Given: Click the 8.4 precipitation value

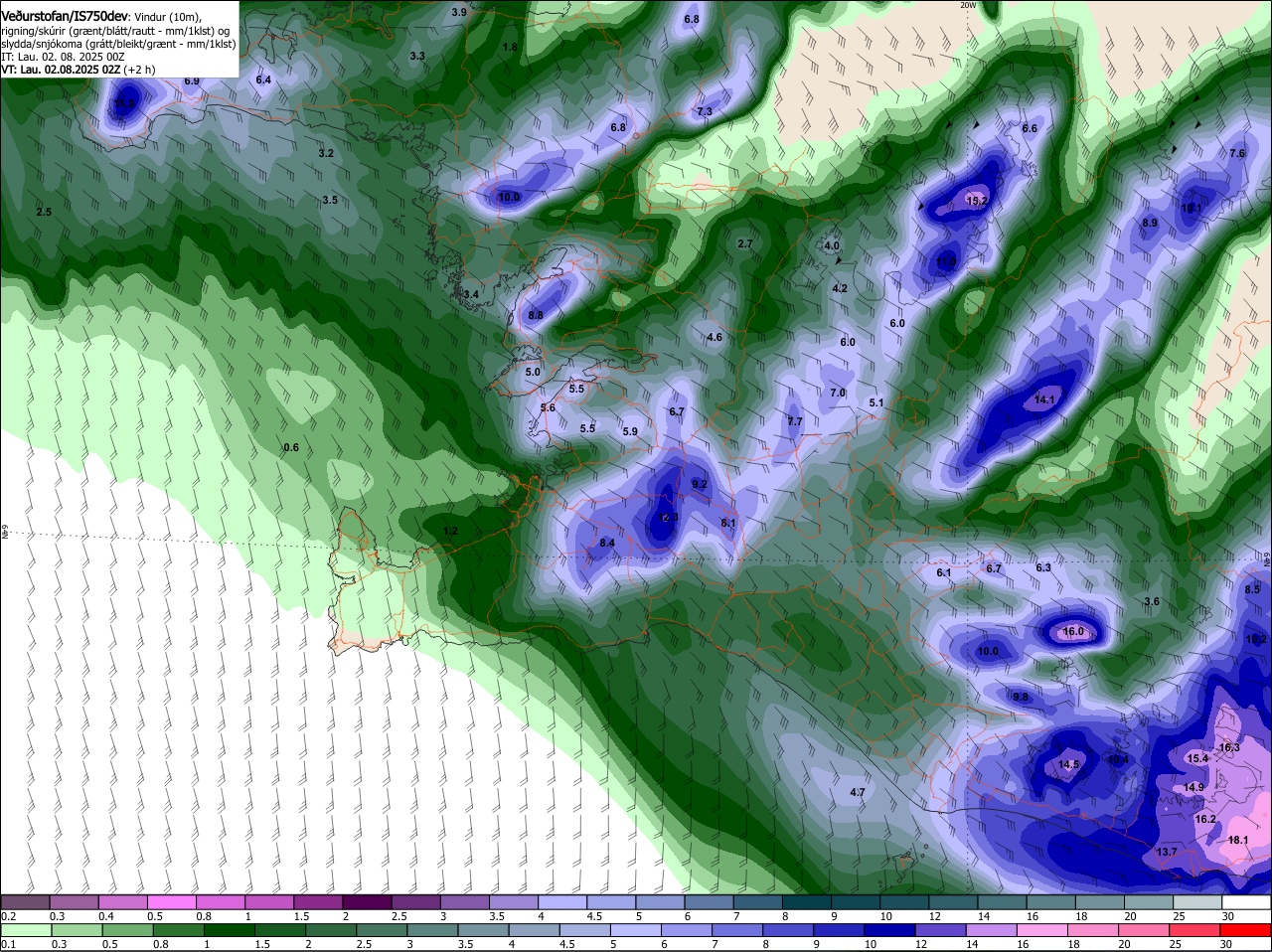Looking at the screenshot, I should [607, 543].
